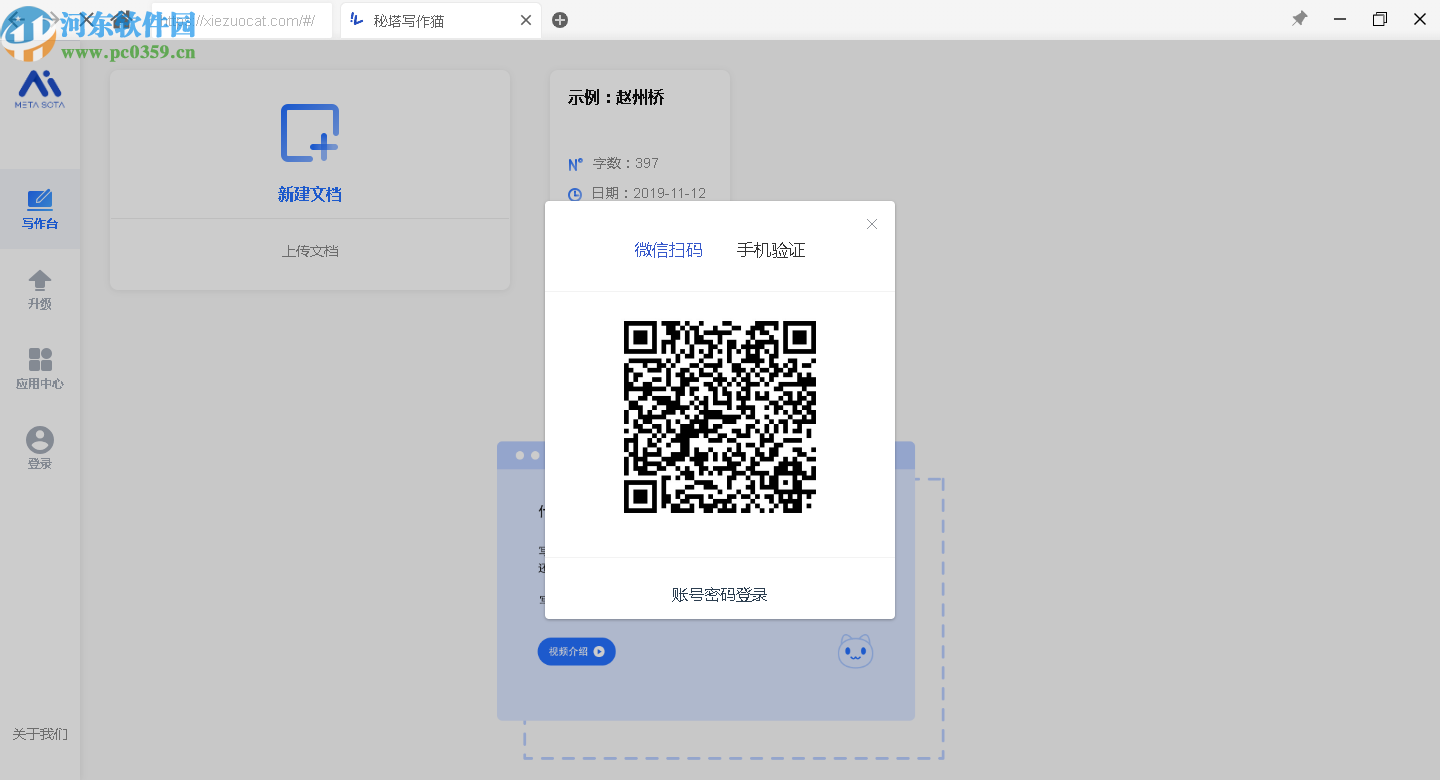Close the 秘塔写作猫 tab
The width and height of the screenshot is (1440, 780).
point(526,20)
